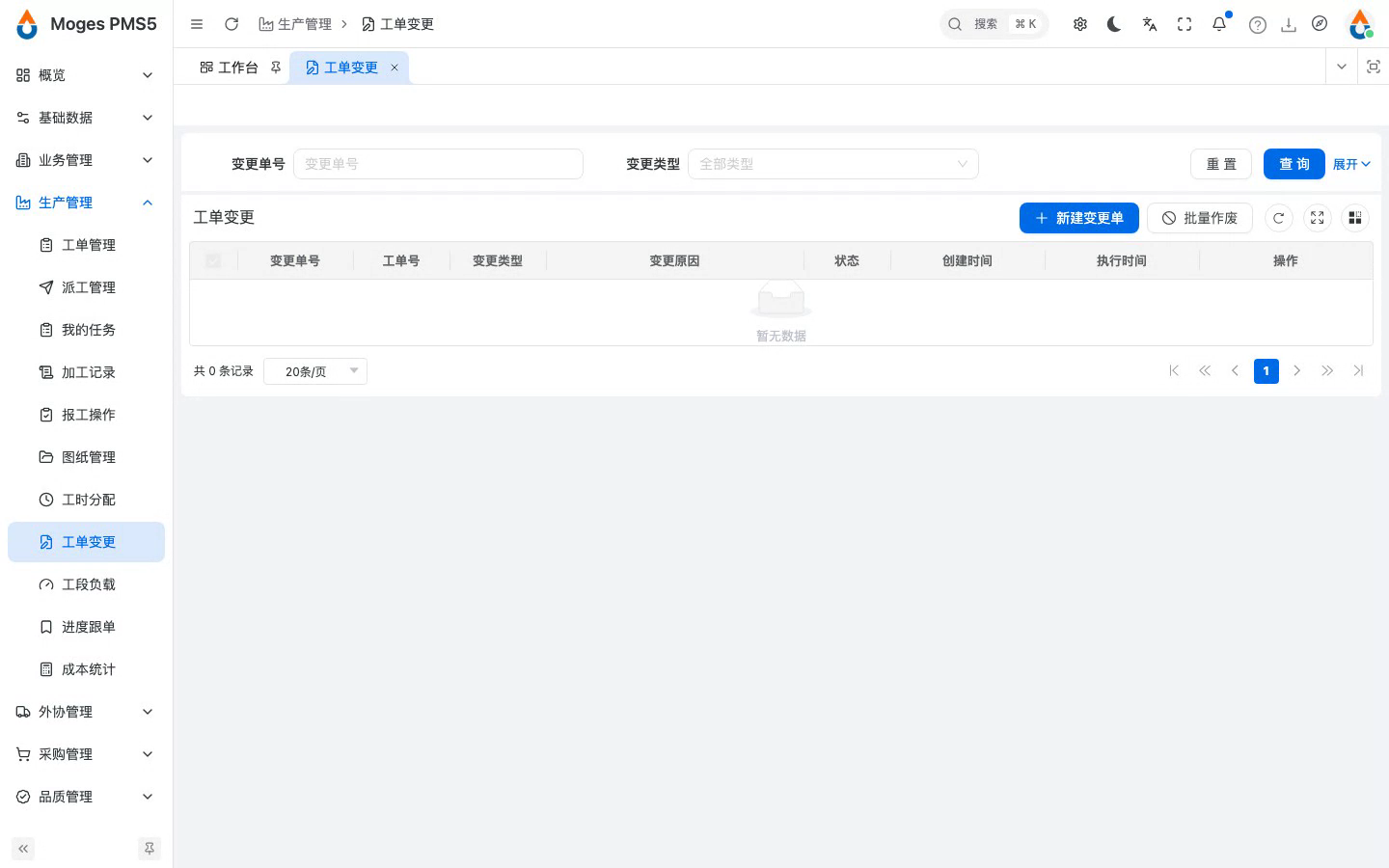The image size is (1389, 868).
Task: Collapse the sidebar with double-chevron icon
Action: point(23,849)
